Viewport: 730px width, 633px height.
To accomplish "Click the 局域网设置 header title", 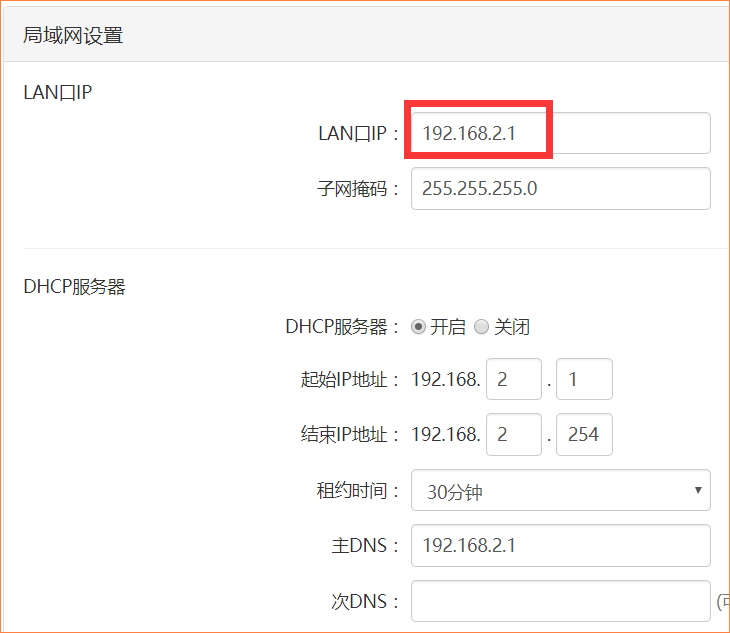I will 73,36.
